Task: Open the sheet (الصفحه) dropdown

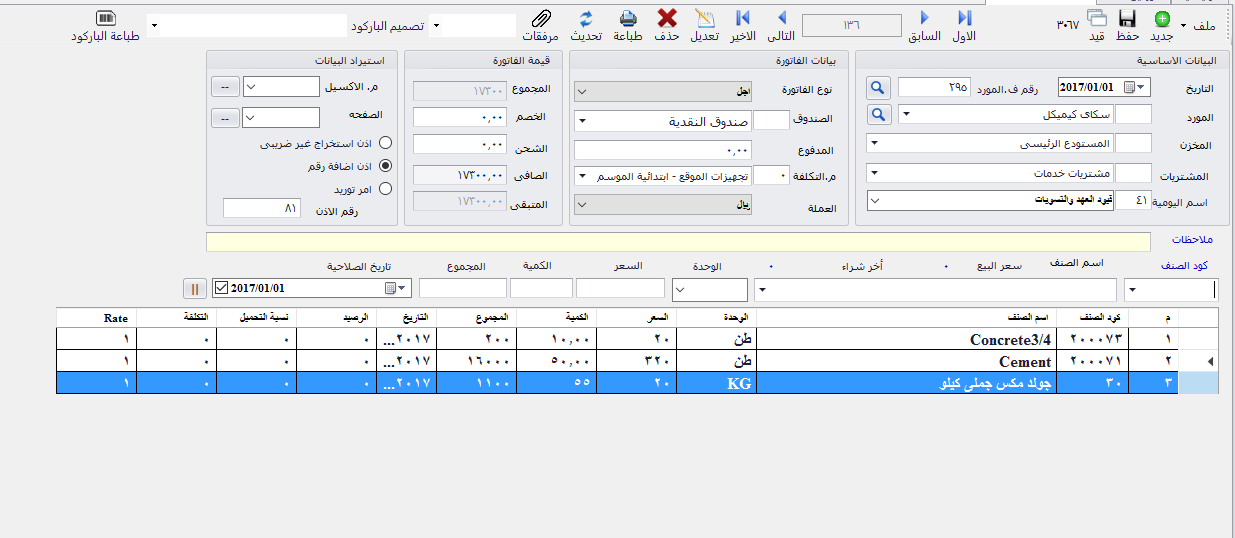Action: [x=251, y=117]
